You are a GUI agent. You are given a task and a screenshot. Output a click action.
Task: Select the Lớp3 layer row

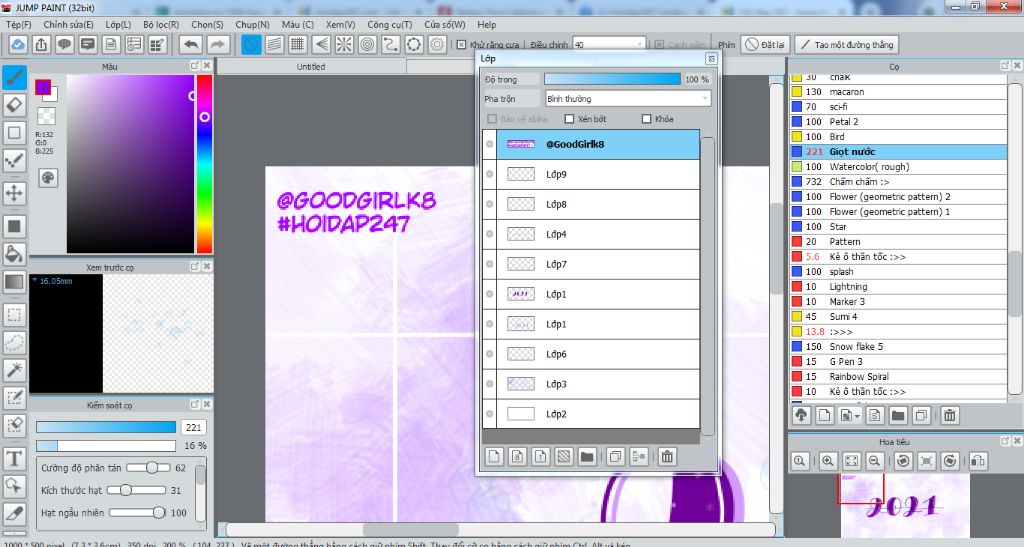point(591,384)
